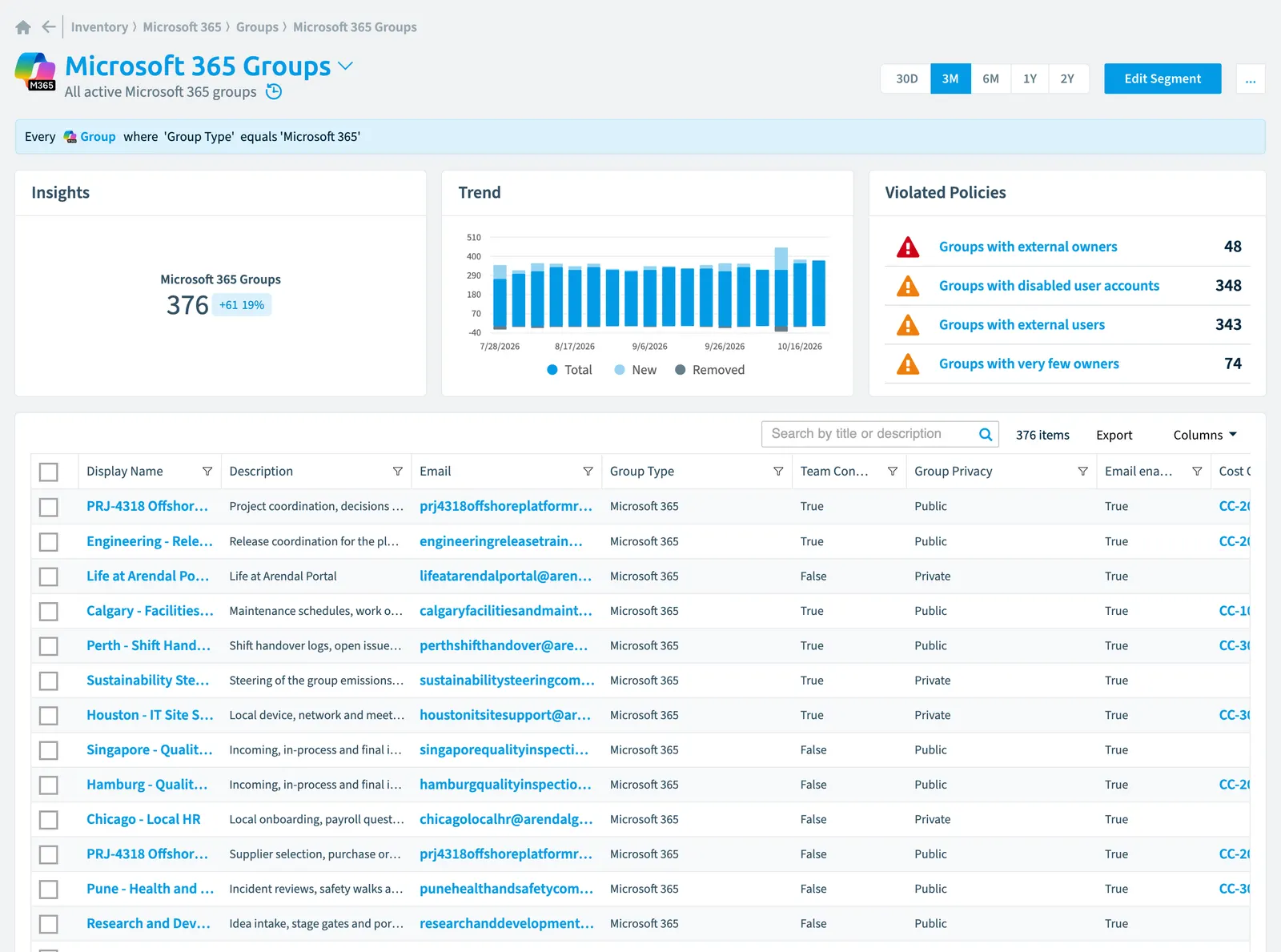Viewport: 1281px width, 952px height.
Task: Click the tallest bar in Trend chart
Action: 781,288
